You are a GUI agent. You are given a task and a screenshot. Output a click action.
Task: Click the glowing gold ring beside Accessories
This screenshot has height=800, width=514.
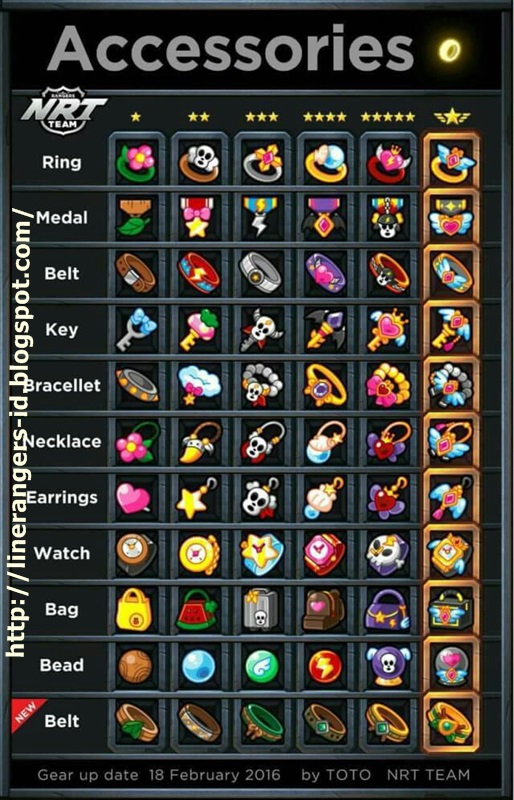[x=450, y=51]
